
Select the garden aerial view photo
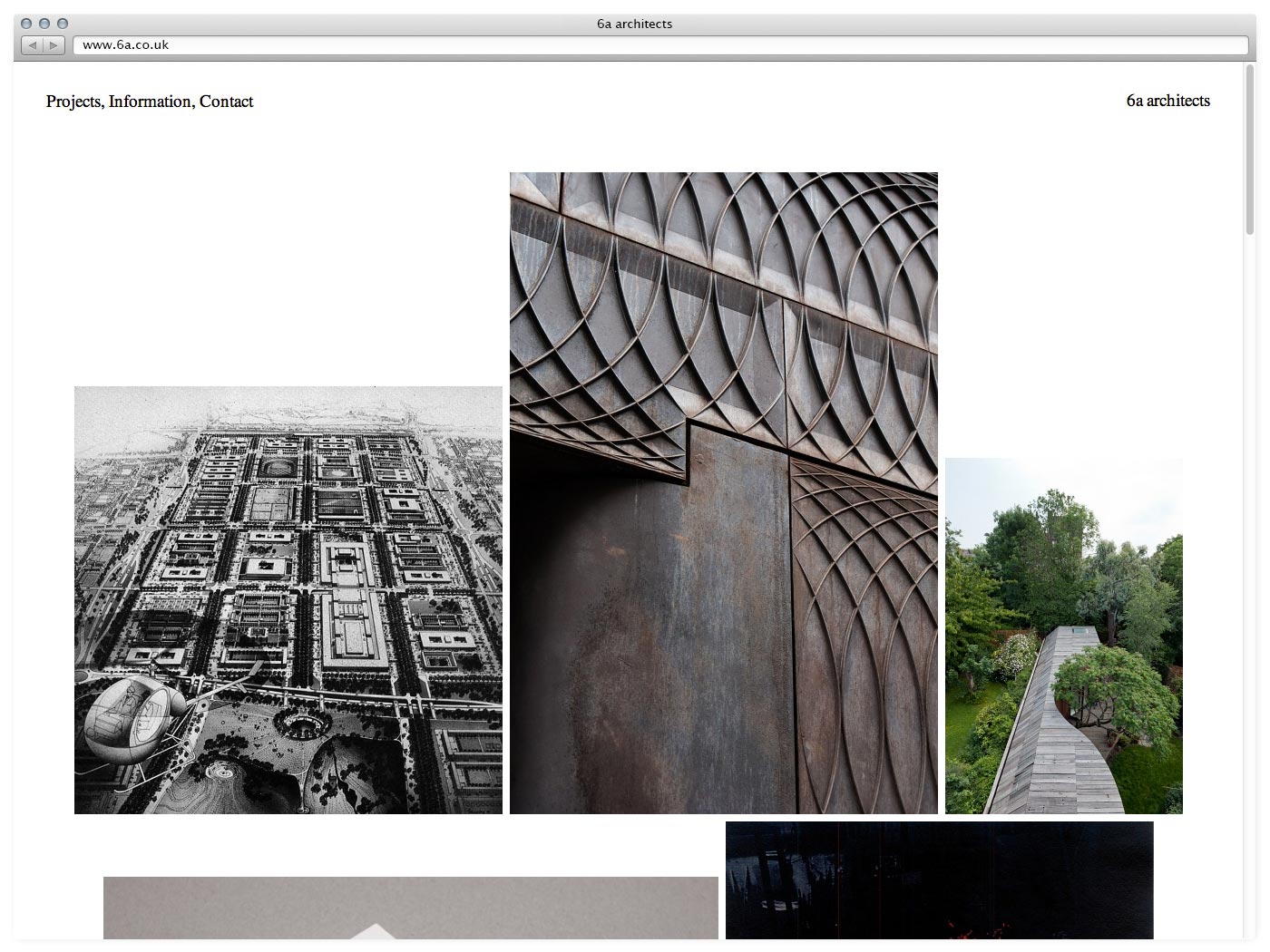(1063, 636)
